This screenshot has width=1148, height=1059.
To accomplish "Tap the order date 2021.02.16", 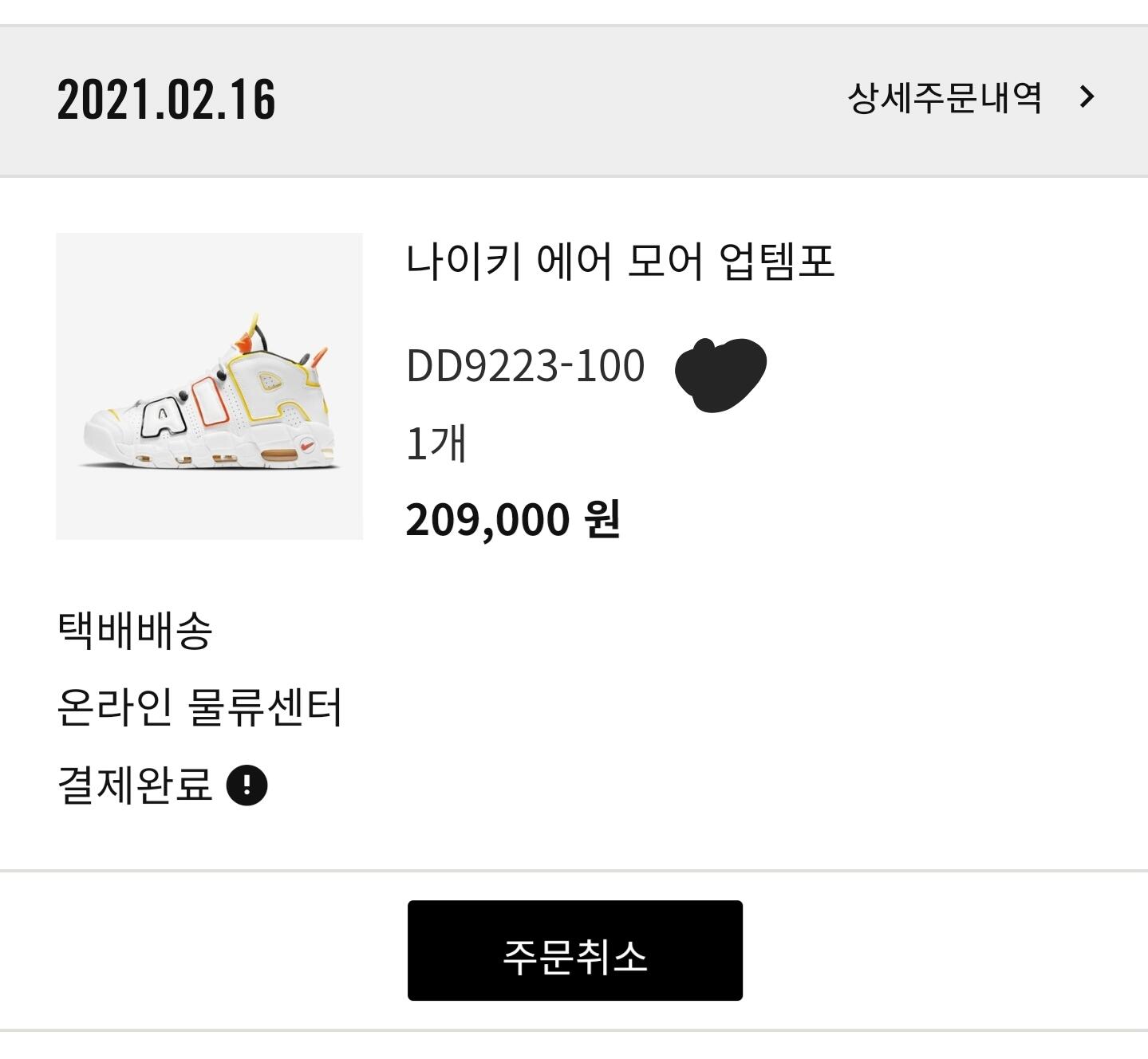I will pyautogui.click(x=166, y=100).
